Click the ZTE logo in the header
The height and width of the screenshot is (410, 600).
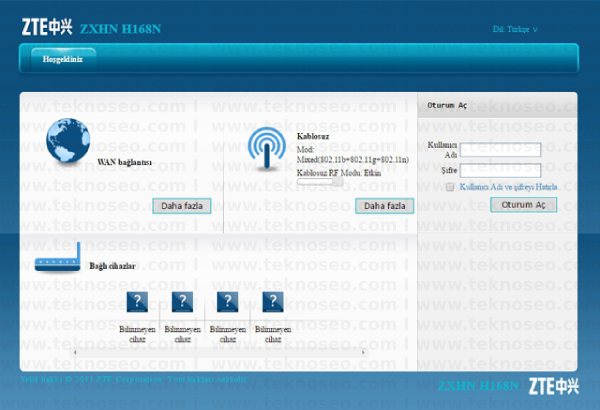click(47, 27)
